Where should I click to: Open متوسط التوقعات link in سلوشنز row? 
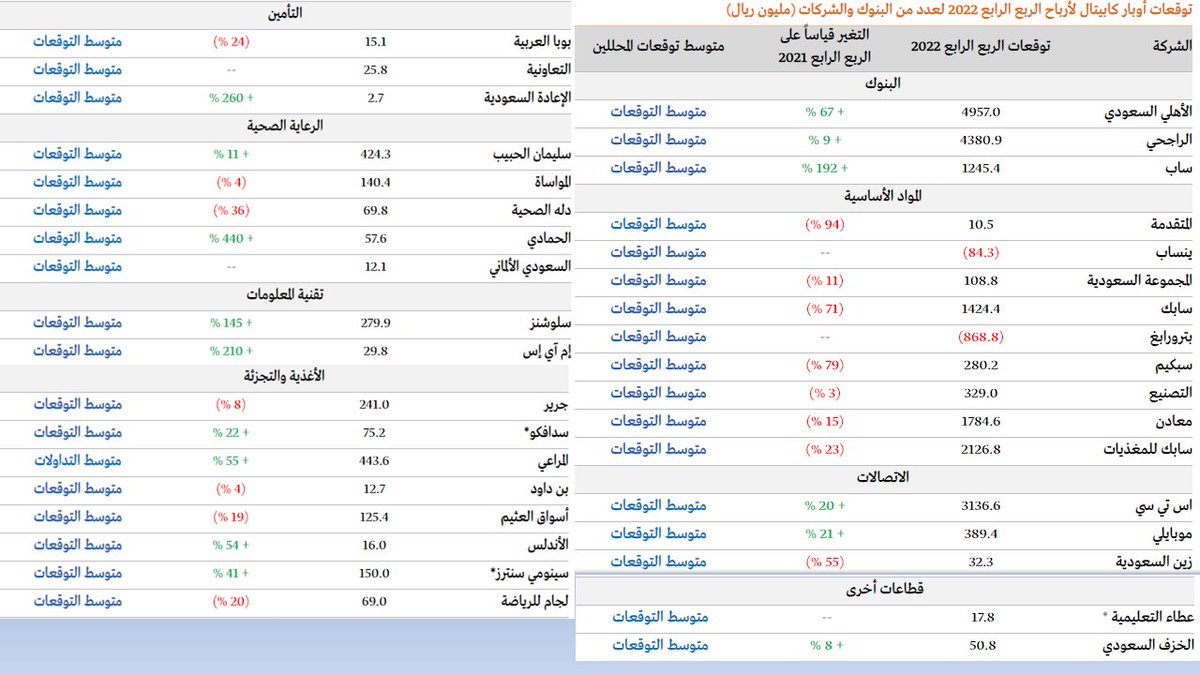[77, 323]
